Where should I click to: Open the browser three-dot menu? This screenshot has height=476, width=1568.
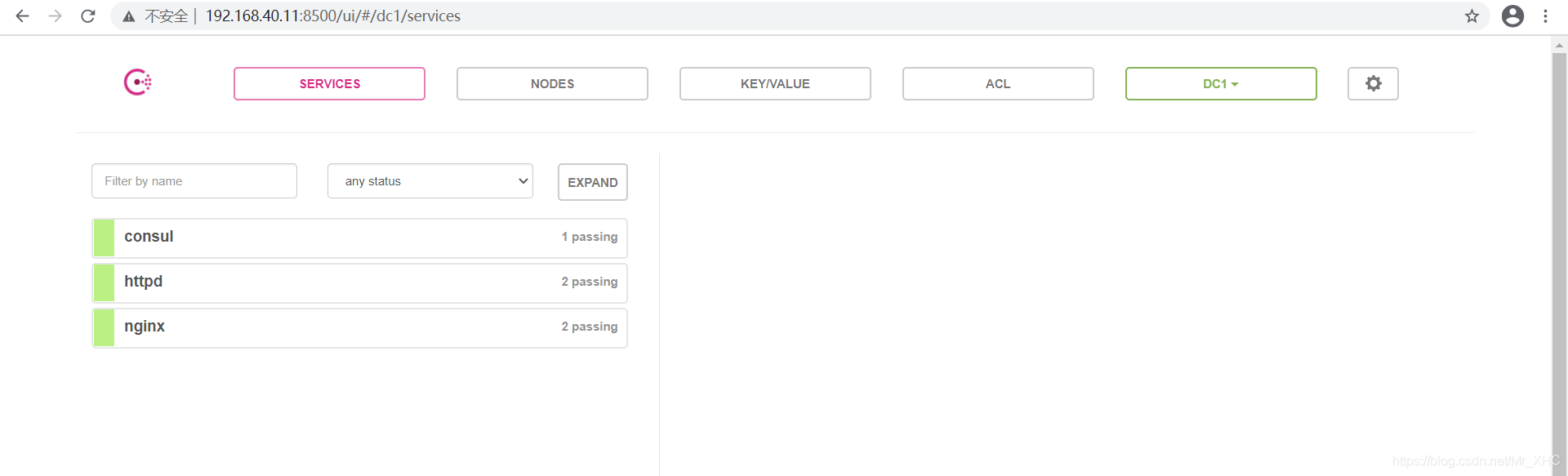(1545, 16)
